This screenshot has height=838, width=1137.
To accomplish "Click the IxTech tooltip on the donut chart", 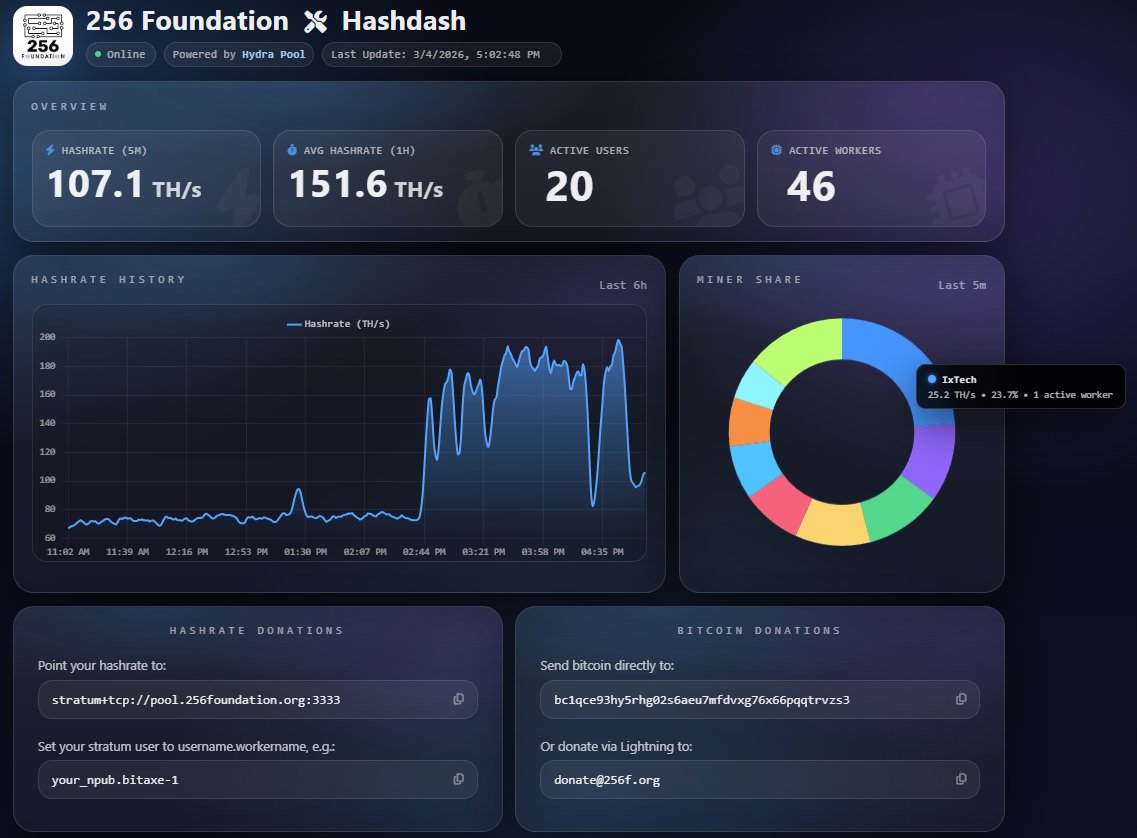I will (1020, 386).
